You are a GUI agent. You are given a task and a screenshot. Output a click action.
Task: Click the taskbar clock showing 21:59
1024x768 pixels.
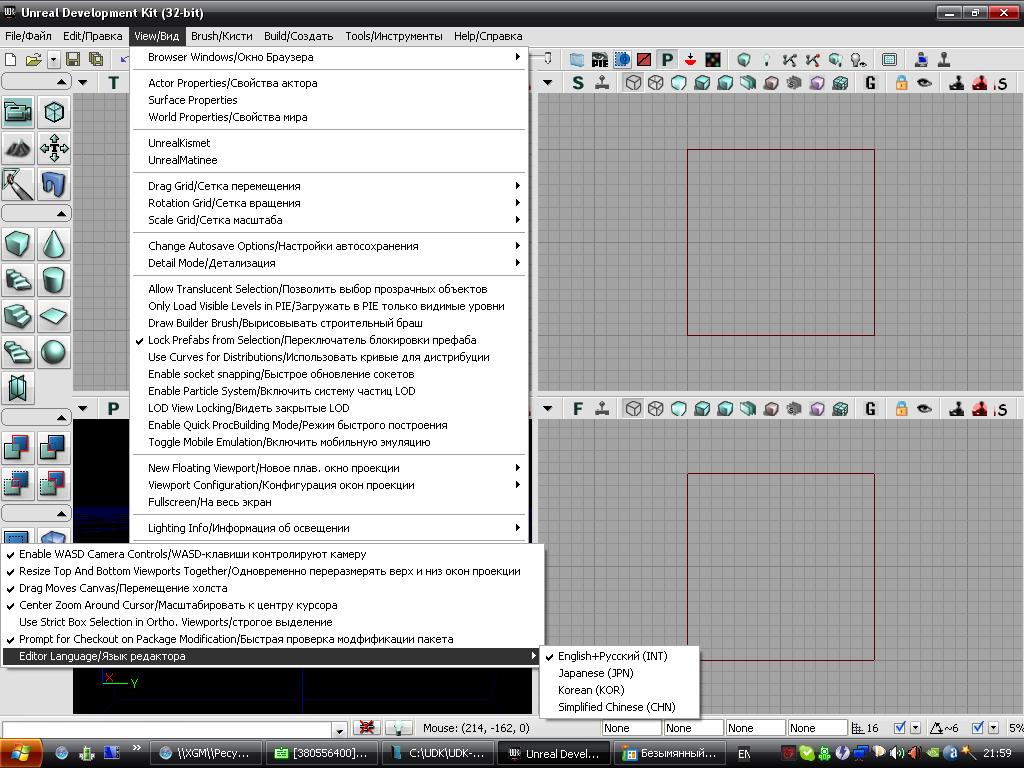pyautogui.click(x=997, y=753)
